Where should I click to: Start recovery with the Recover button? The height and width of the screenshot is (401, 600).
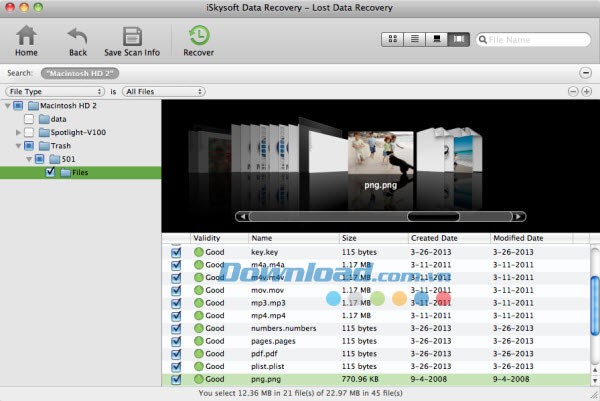(x=199, y=41)
